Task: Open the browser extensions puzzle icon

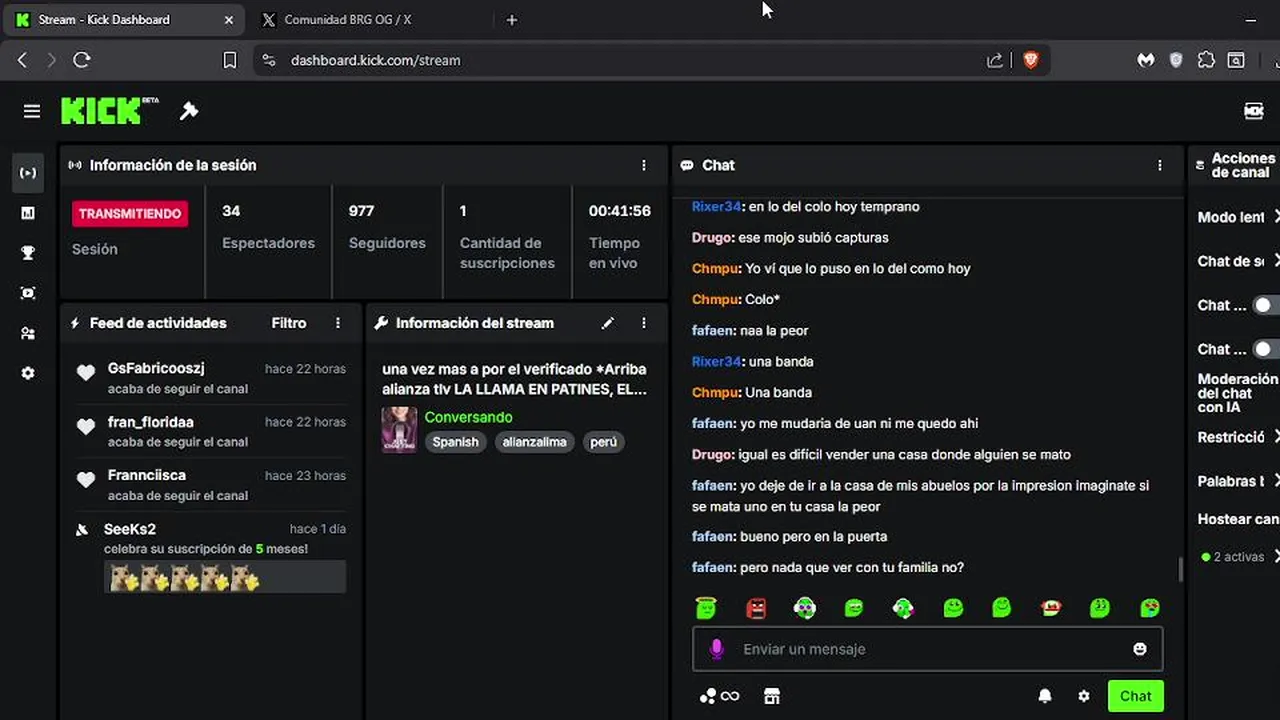Action: (1206, 60)
